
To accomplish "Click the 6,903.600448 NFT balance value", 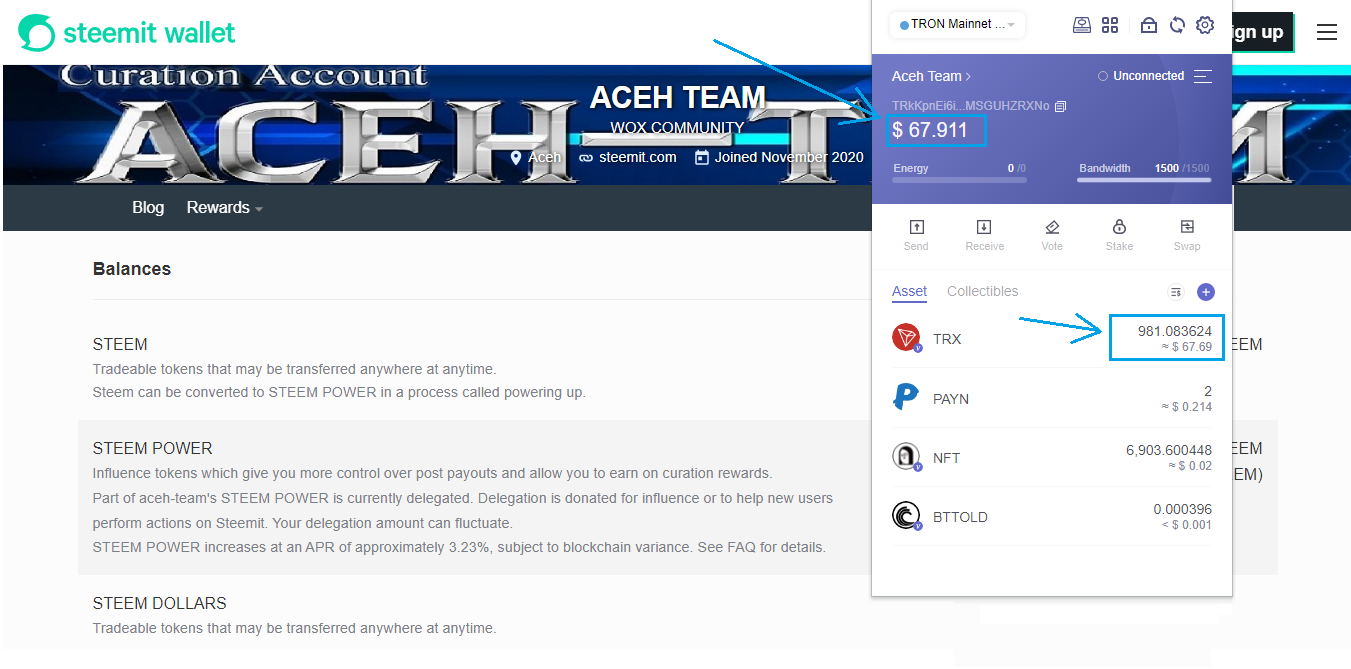I will (x=1169, y=450).
